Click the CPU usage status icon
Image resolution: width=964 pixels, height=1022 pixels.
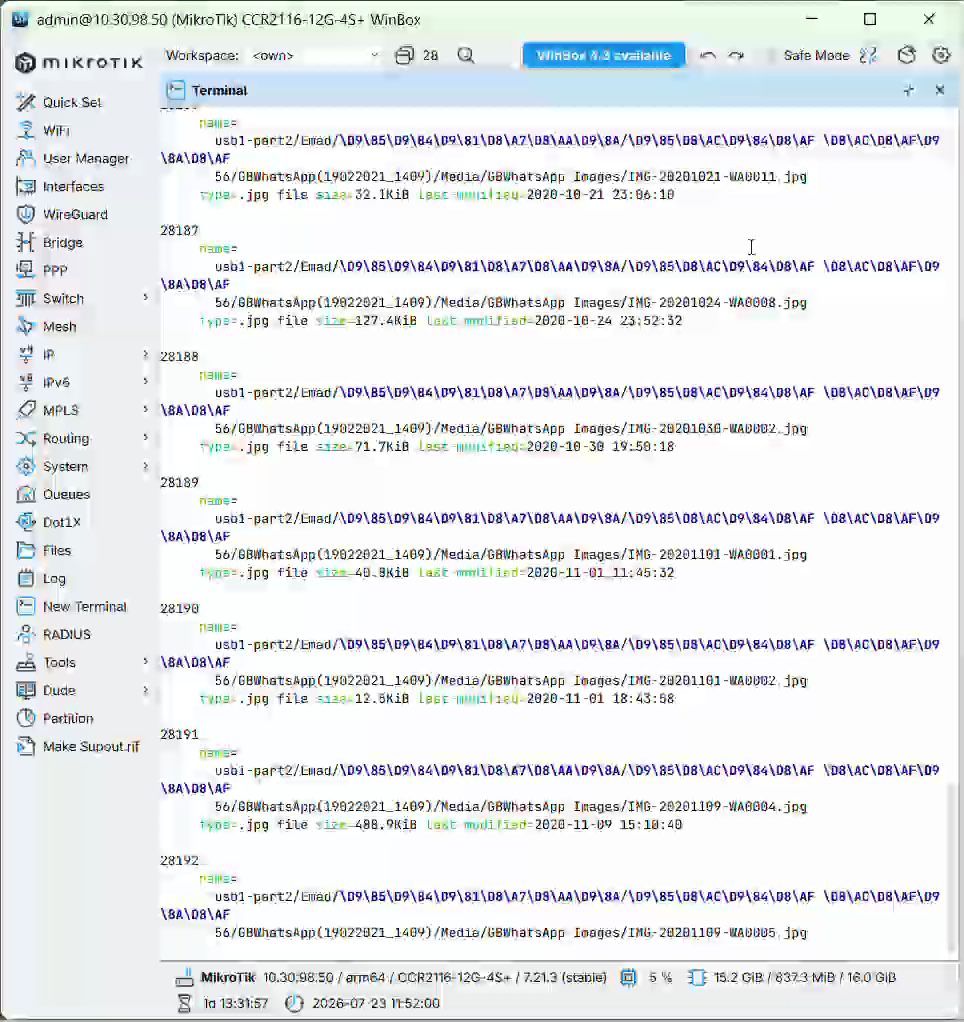628,977
